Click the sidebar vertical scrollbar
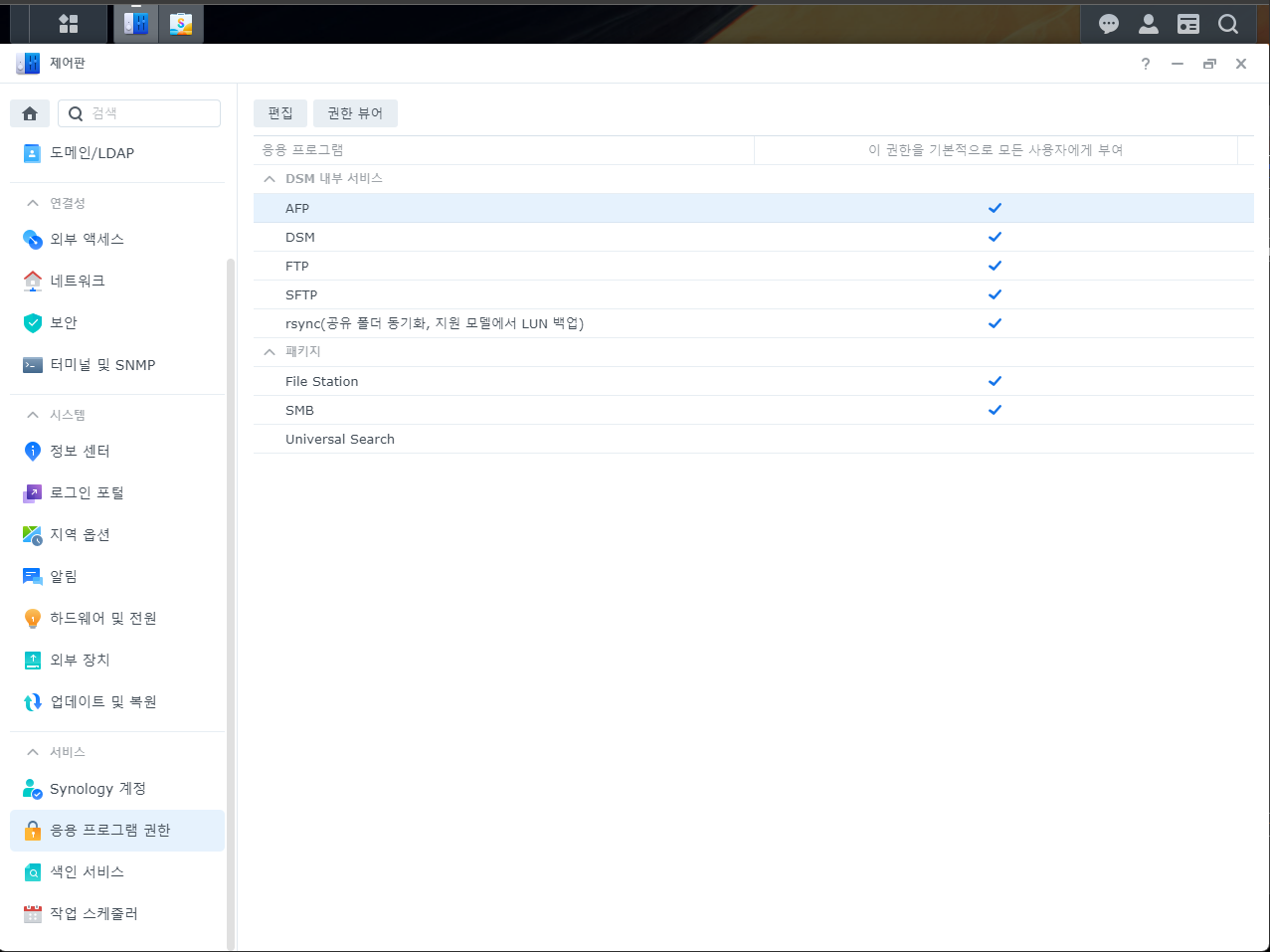The height and width of the screenshot is (952, 1270). [x=231, y=605]
